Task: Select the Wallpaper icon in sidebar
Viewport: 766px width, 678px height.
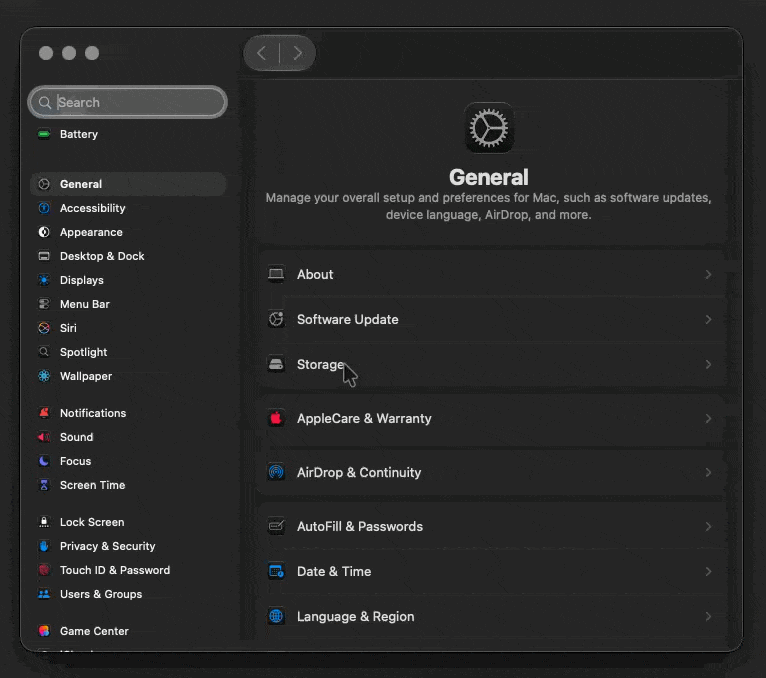Action: click(44, 376)
